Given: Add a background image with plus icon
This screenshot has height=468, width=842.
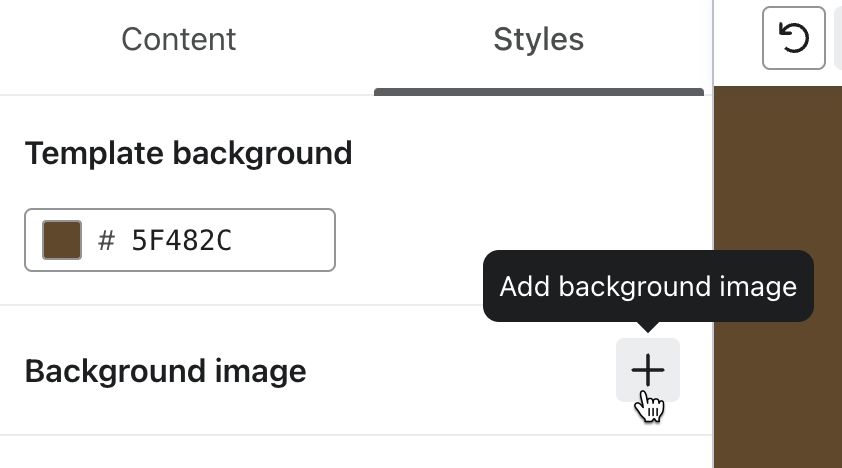Looking at the screenshot, I should [647, 371].
